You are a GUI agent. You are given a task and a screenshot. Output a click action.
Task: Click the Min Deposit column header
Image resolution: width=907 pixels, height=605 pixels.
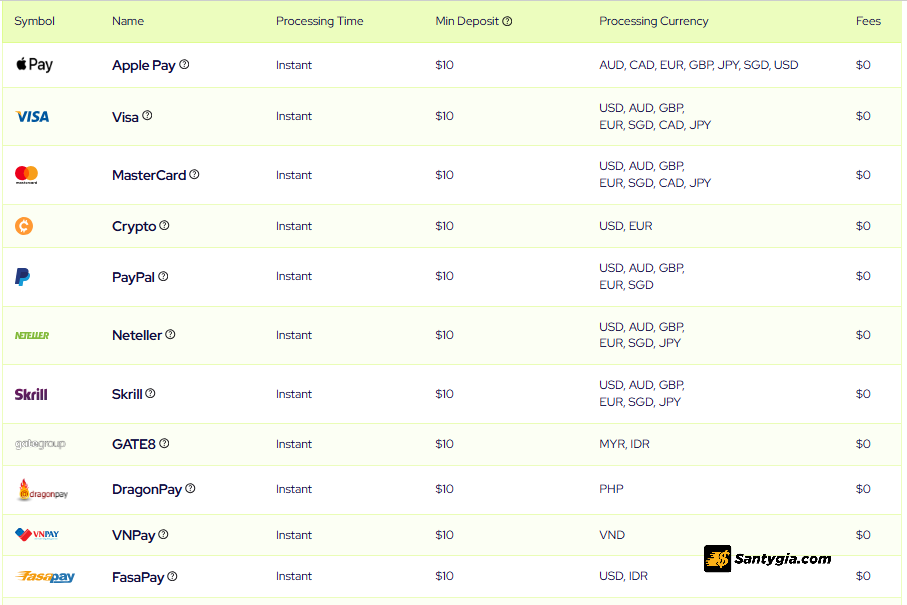[467, 21]
